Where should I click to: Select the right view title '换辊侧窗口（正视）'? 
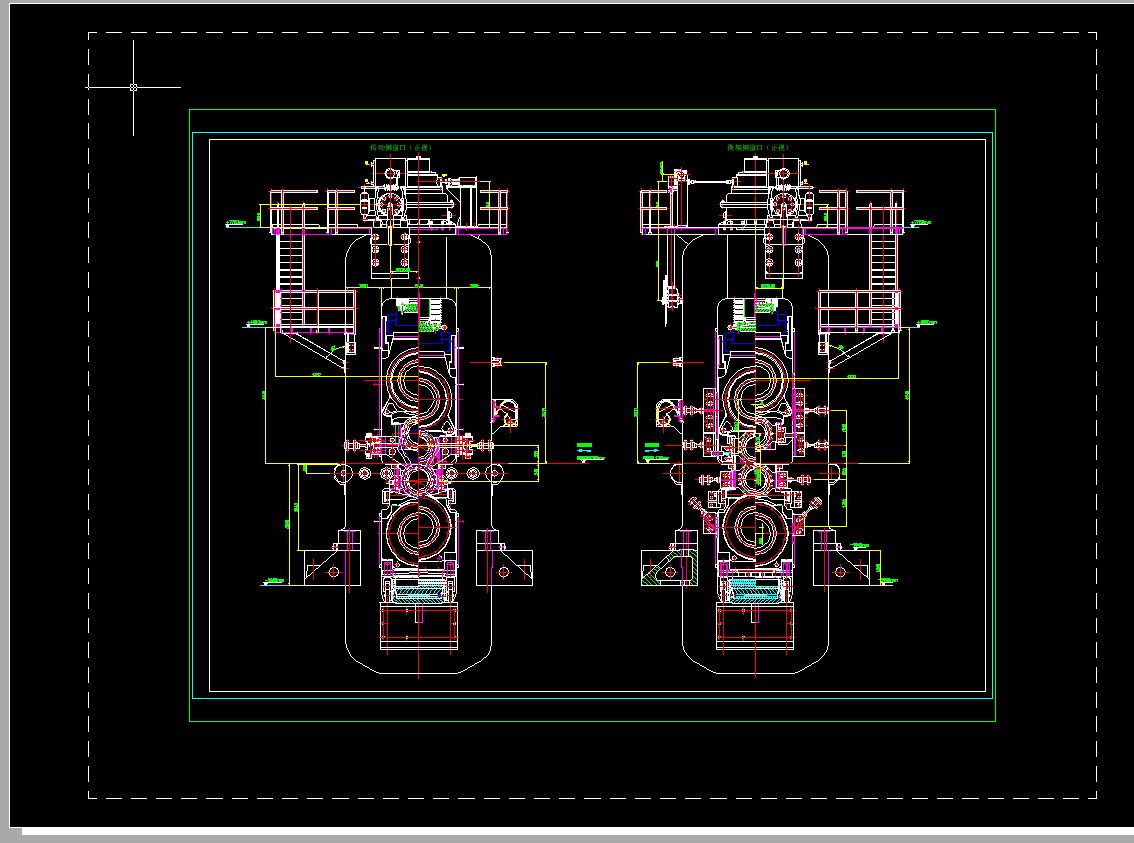pos(758,147)
